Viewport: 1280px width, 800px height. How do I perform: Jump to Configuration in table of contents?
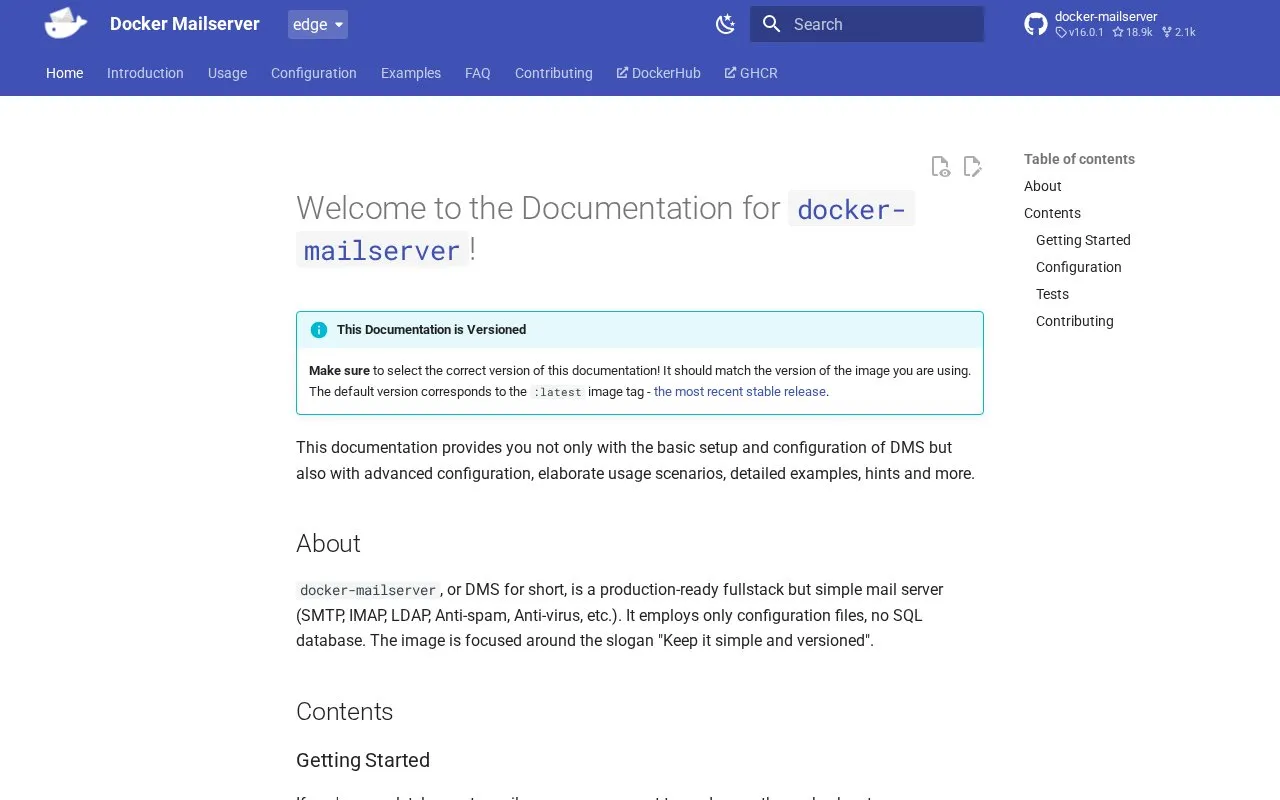[1079, 267]
